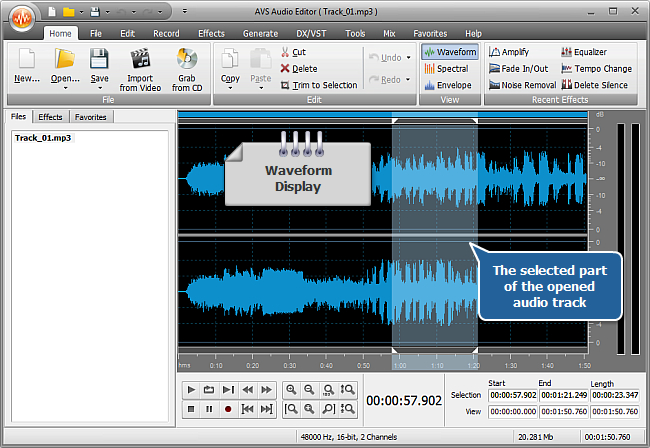Click the Fast forward button
Viewport: 650px width, 448px height.
[267, 390]
